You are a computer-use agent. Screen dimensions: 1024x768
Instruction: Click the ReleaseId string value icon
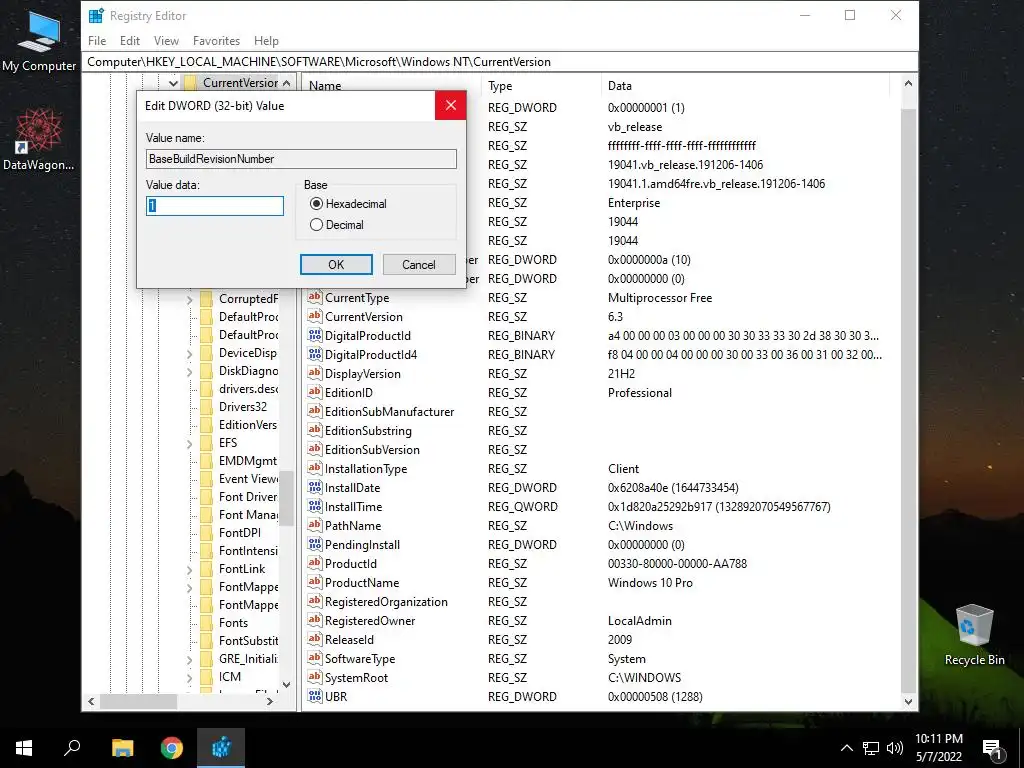pyautogui.click(x=315, y=639)
